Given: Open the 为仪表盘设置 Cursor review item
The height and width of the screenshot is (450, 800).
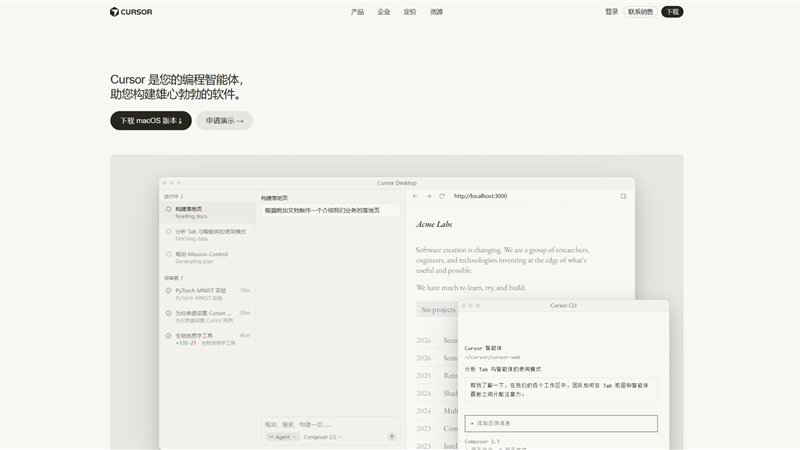Looking at the screenshot, I should [208, 316].
